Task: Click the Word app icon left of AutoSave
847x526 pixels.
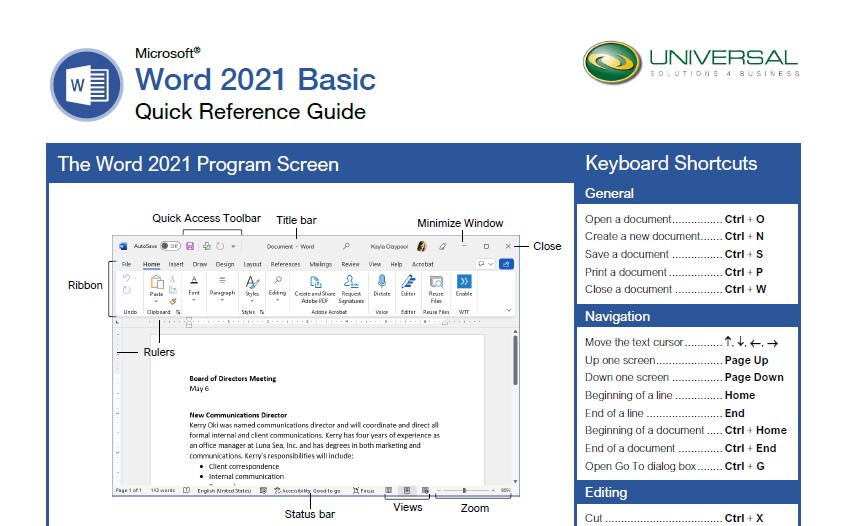Action: coord(123,246)
